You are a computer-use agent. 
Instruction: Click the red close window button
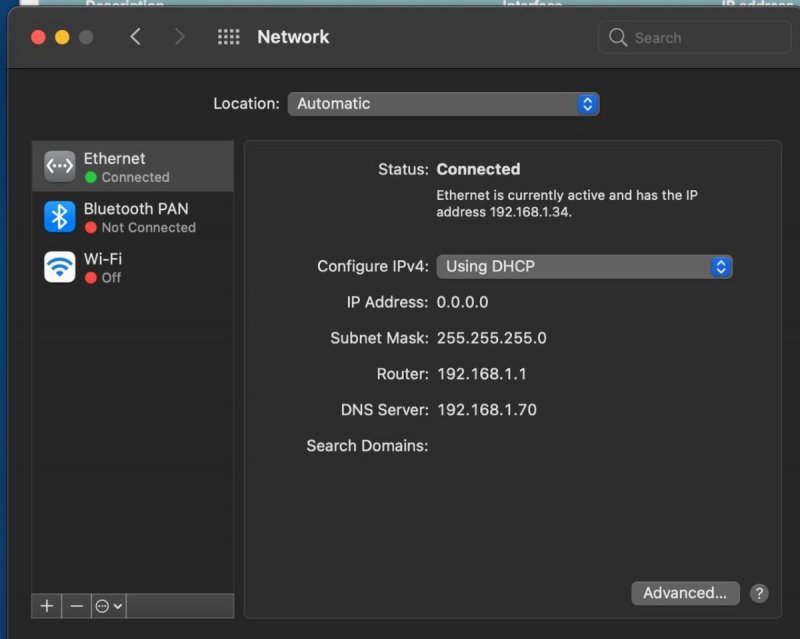pos(39,37)
